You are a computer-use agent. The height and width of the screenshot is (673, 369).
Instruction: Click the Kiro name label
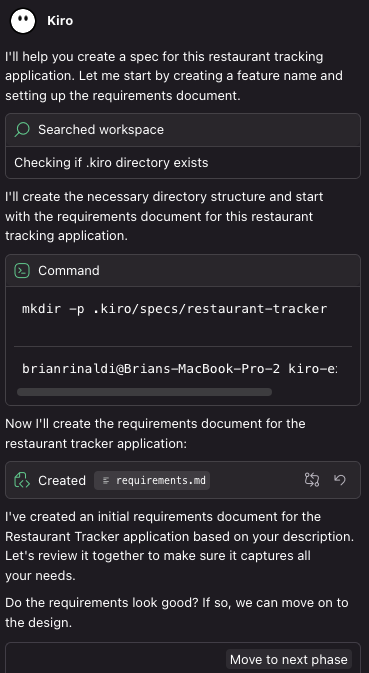click(x=60, y=21)
